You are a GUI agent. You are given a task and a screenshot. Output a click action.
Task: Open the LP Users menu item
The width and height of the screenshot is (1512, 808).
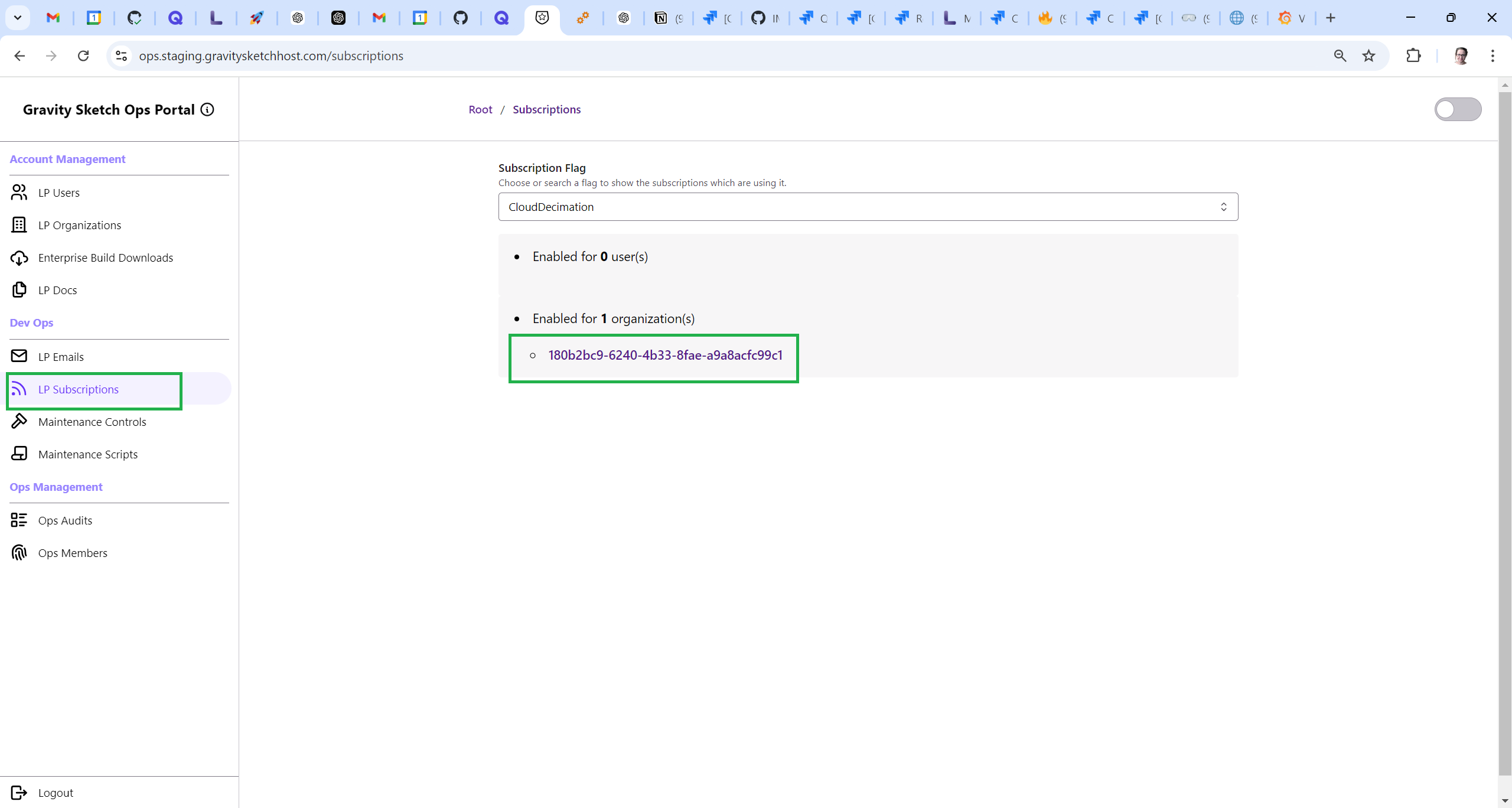pyautogui.click(x=58, y=193)
